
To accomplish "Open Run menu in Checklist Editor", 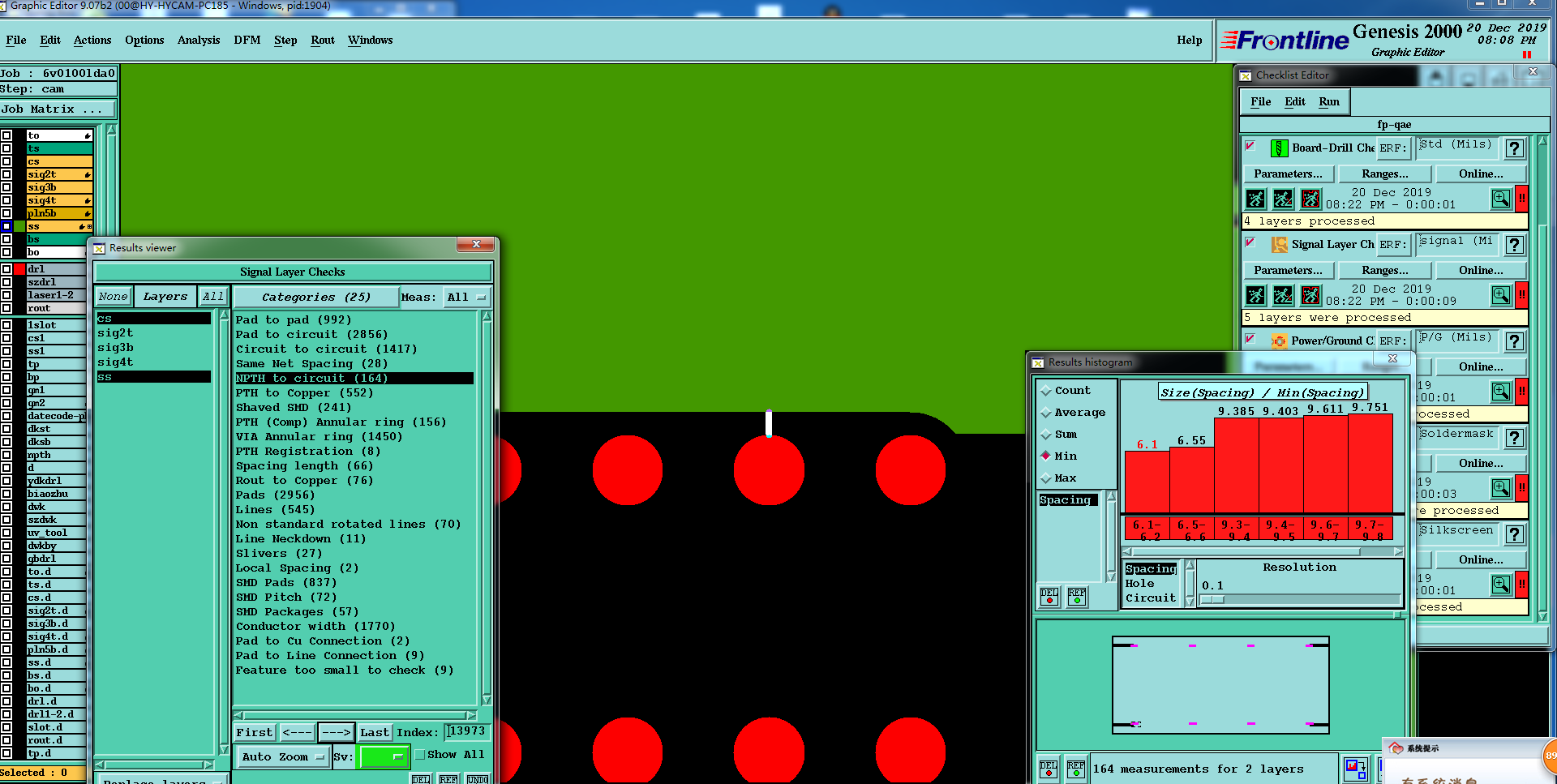I will (1329, 102).
